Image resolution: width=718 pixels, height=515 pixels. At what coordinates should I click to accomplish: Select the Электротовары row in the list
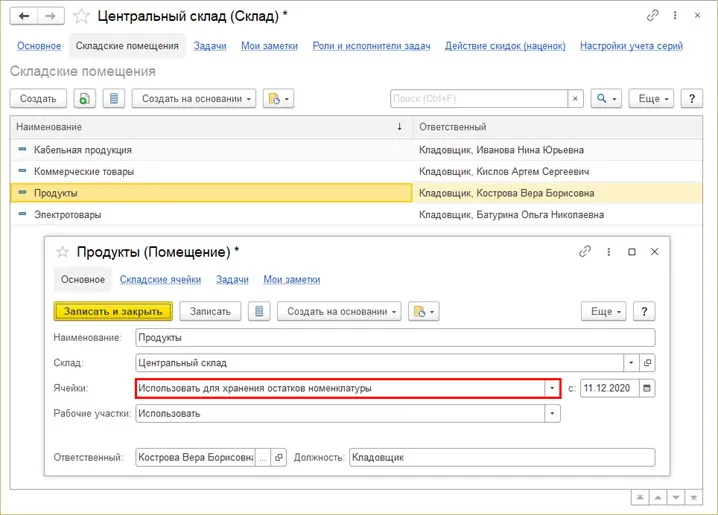pos(68,215)
